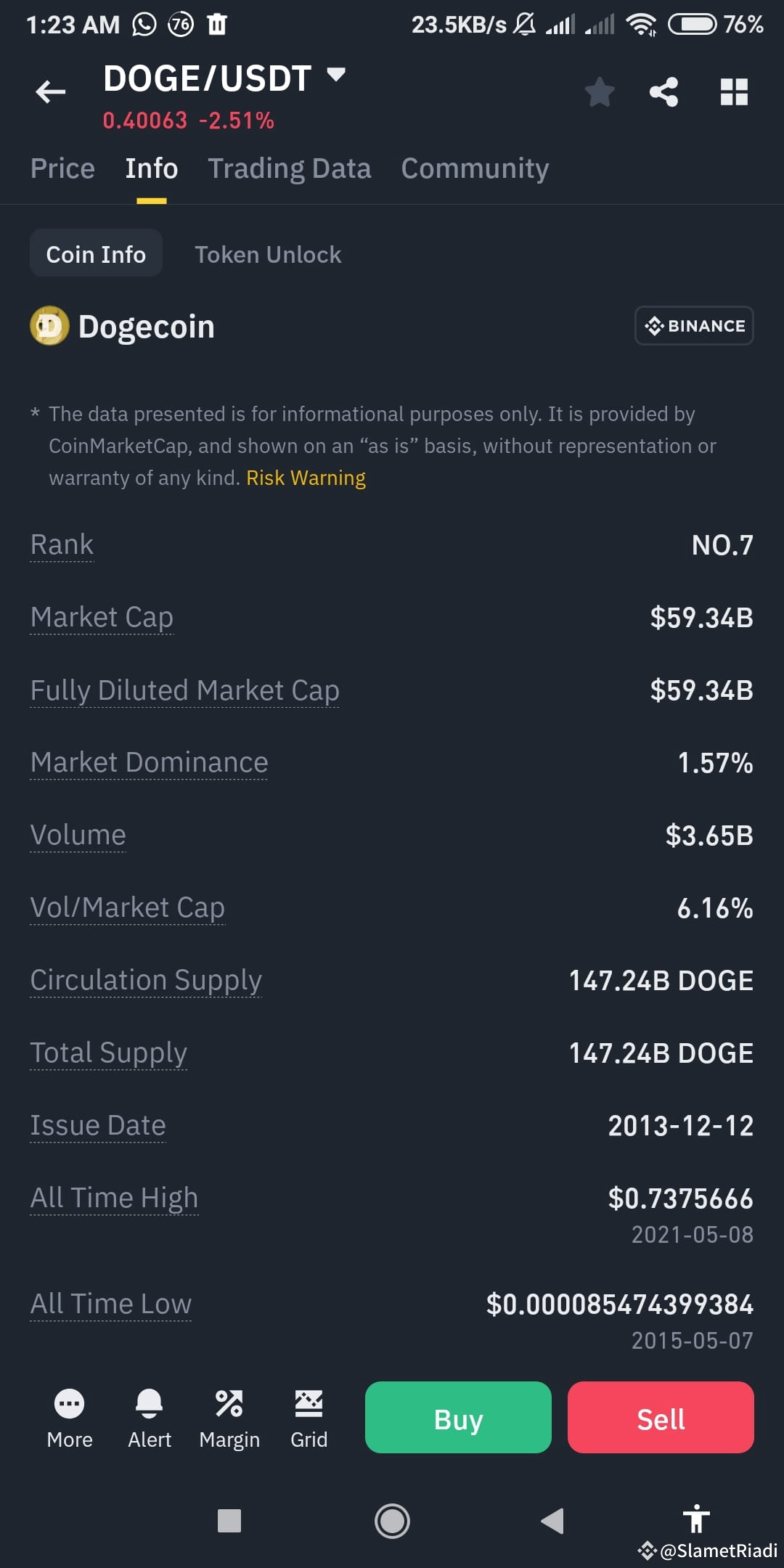The image size is (784, 1568).
Task: Expand the Vol/Market Cap definition
Action: [128, 907]
